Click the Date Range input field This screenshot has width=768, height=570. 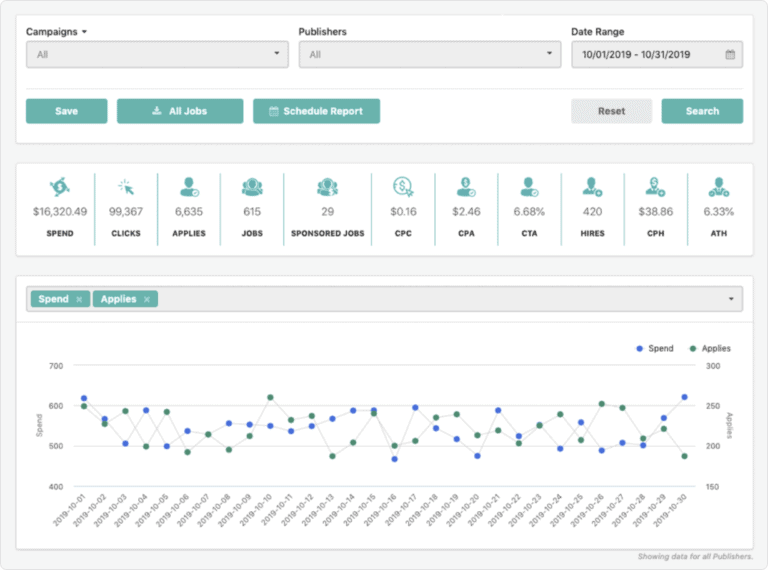(x=648, y=55)
